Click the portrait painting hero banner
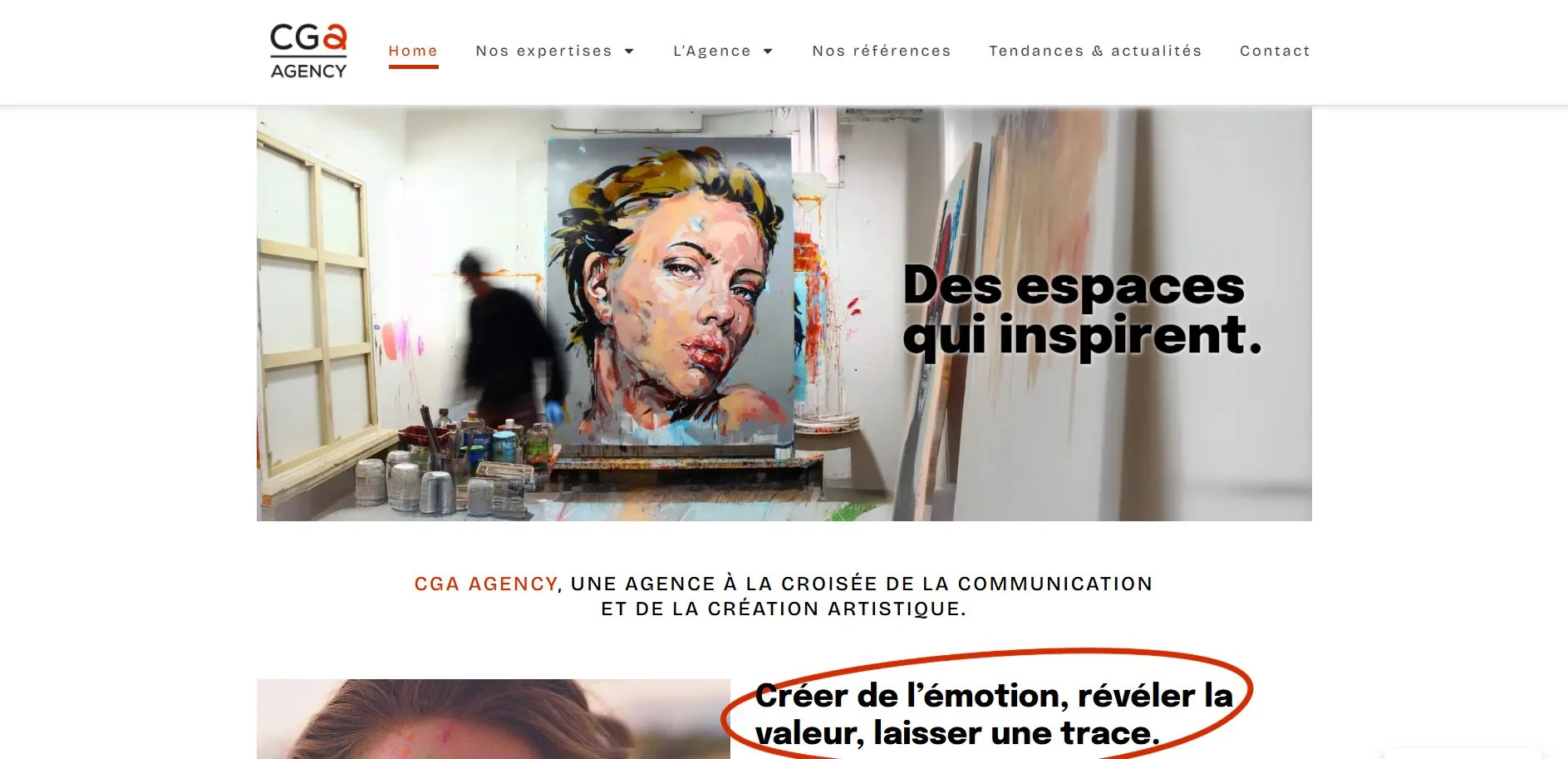This screenshot has height=759, width=1568. [784, 313]
